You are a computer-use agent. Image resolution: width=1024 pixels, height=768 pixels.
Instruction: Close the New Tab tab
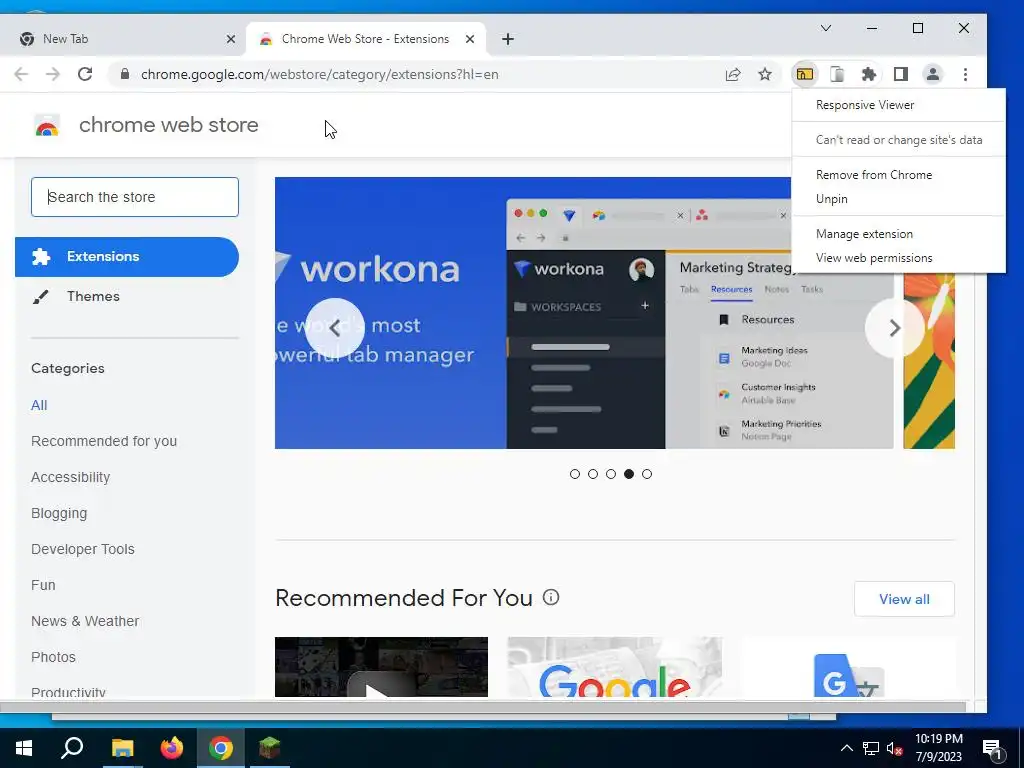(x=231, y=39)
